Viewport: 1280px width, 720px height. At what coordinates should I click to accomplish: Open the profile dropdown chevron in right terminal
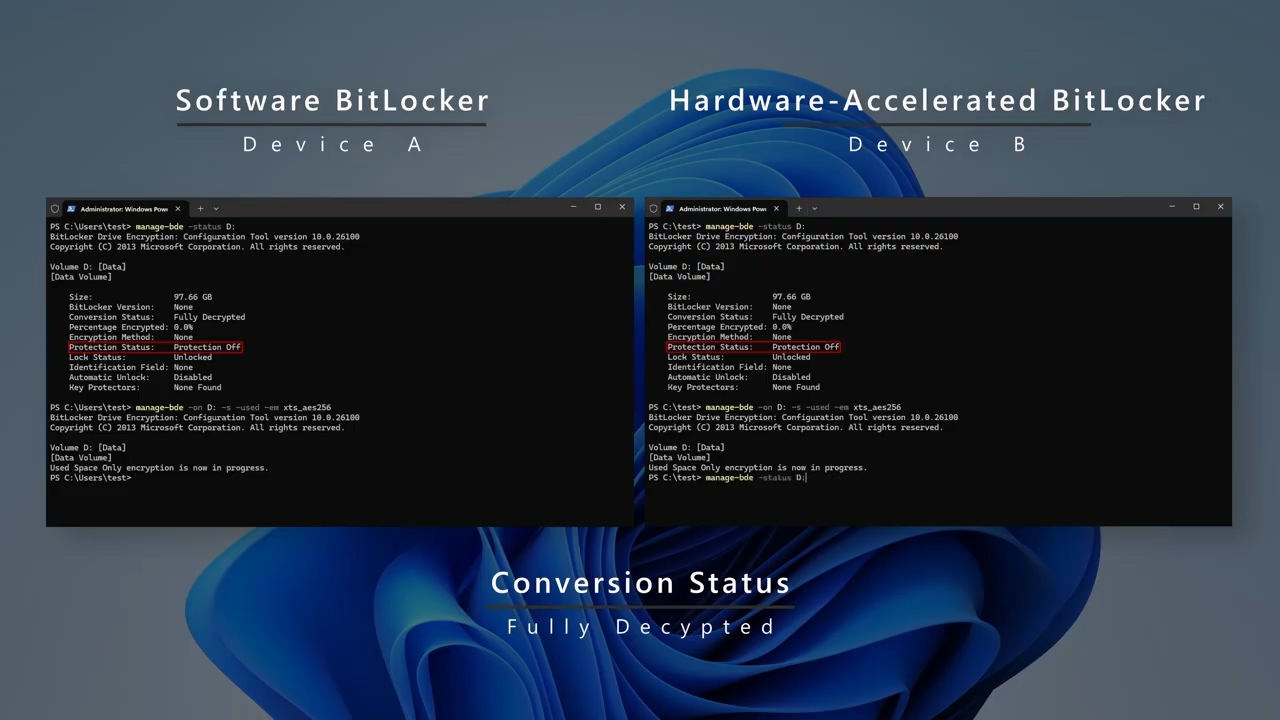coord(814,209)
